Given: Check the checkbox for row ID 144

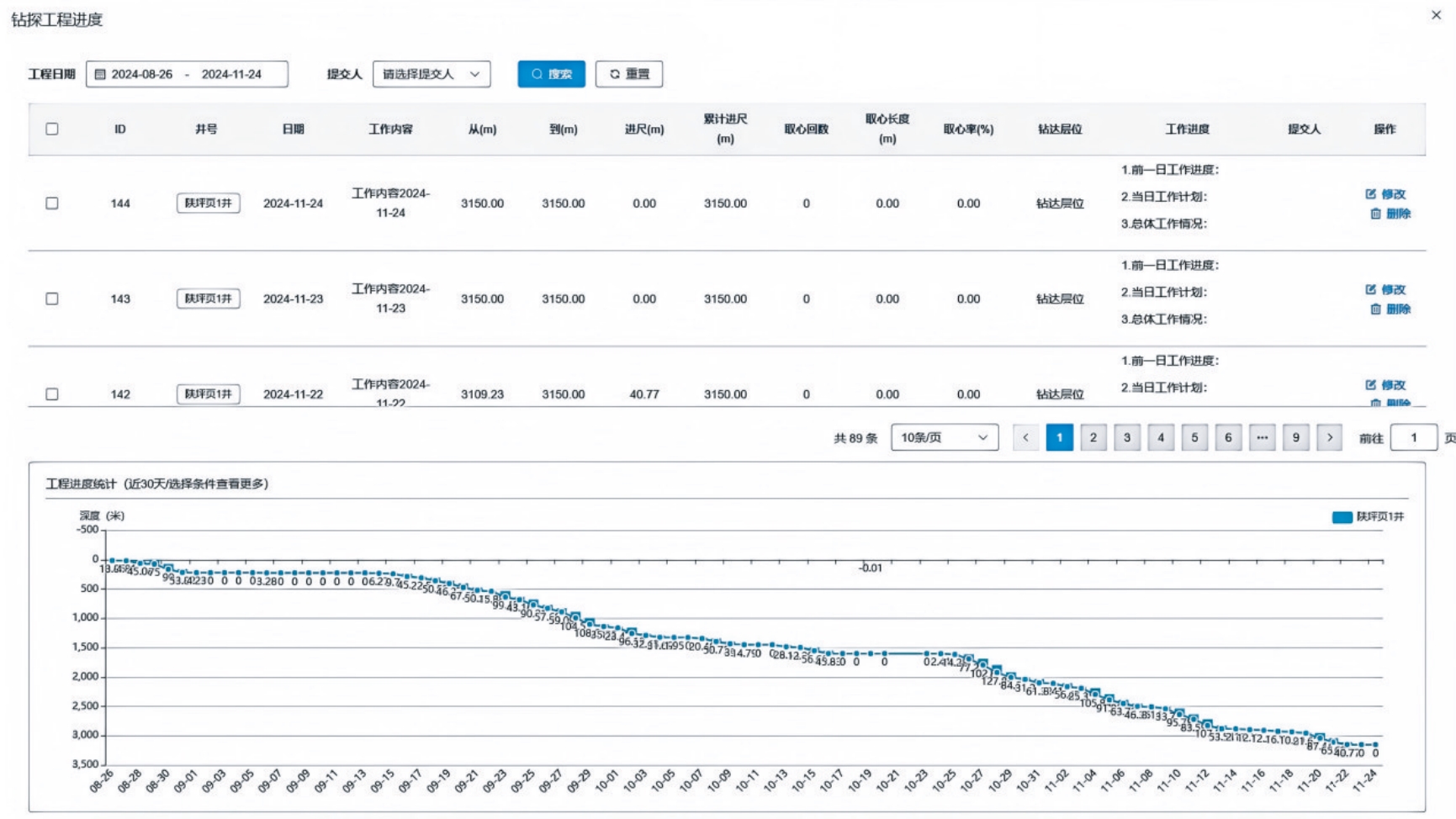Looking at the screenshot, I should [x=52, y=203].
